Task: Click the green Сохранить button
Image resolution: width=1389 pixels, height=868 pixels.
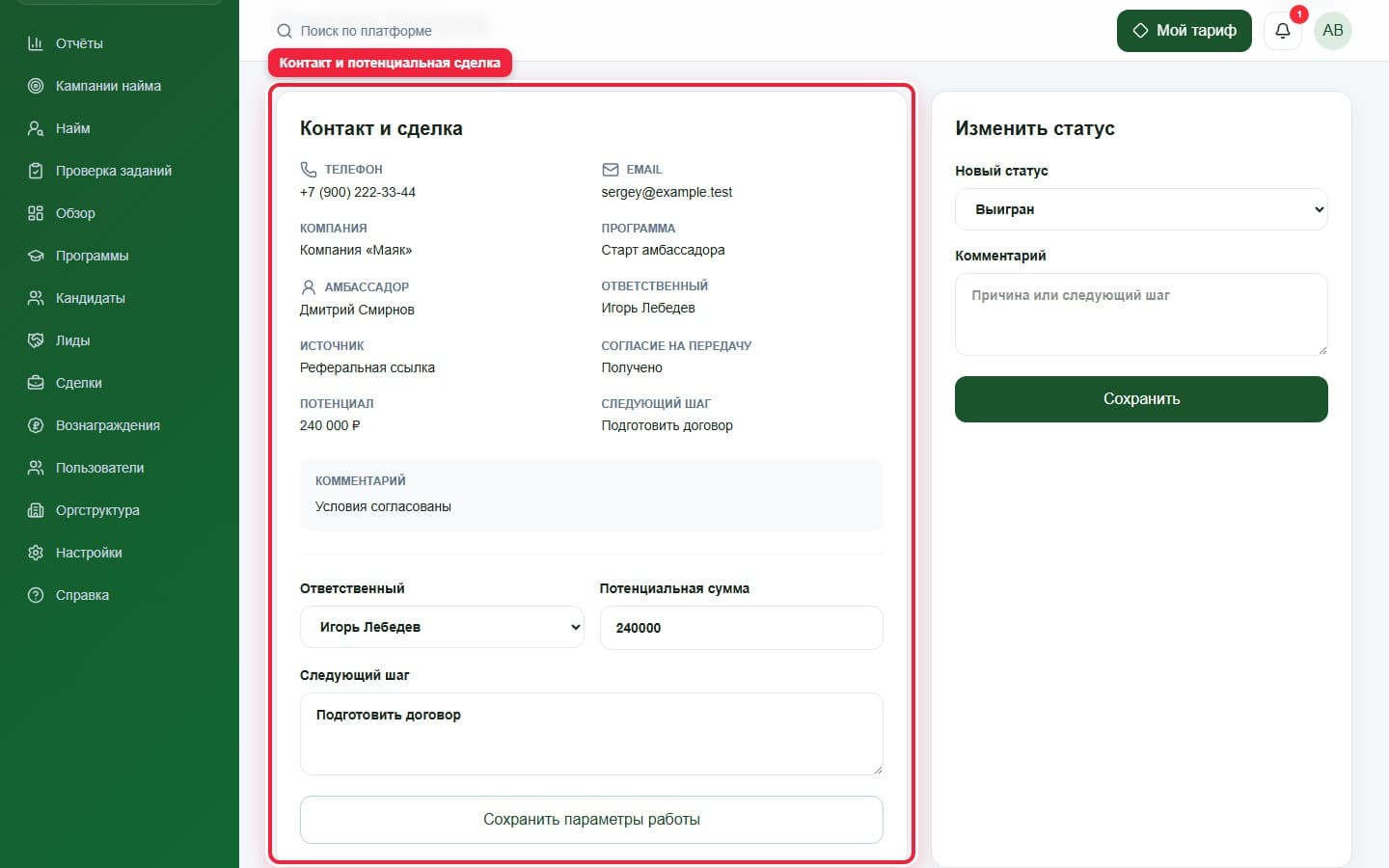Action: (x=1141, y=399)
